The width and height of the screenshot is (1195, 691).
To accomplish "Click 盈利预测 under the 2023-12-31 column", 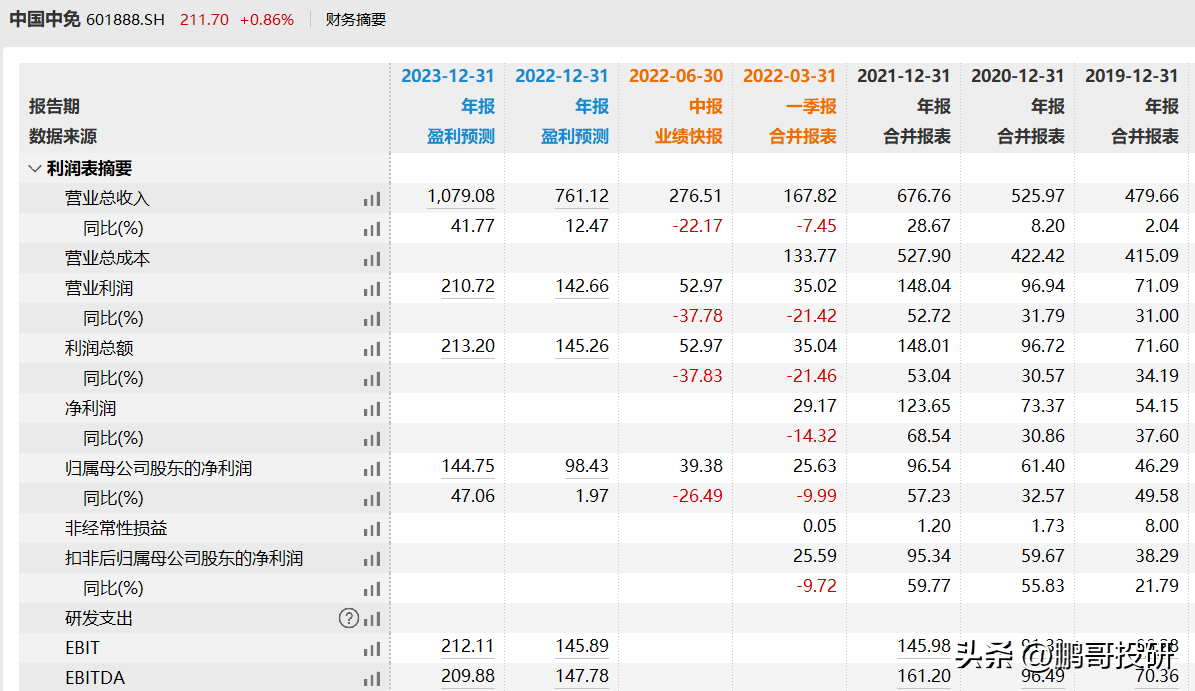I will (x=461, y=136).
